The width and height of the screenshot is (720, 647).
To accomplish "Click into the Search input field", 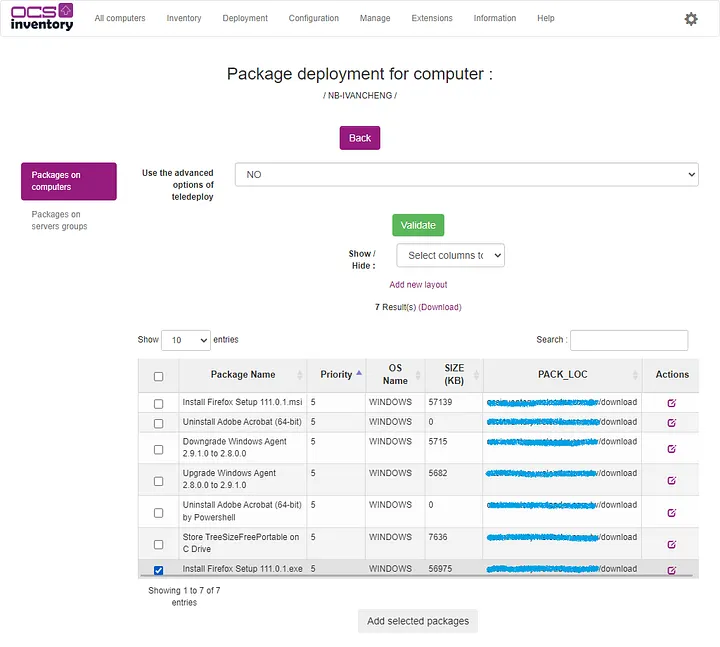I will pos(629,340).
